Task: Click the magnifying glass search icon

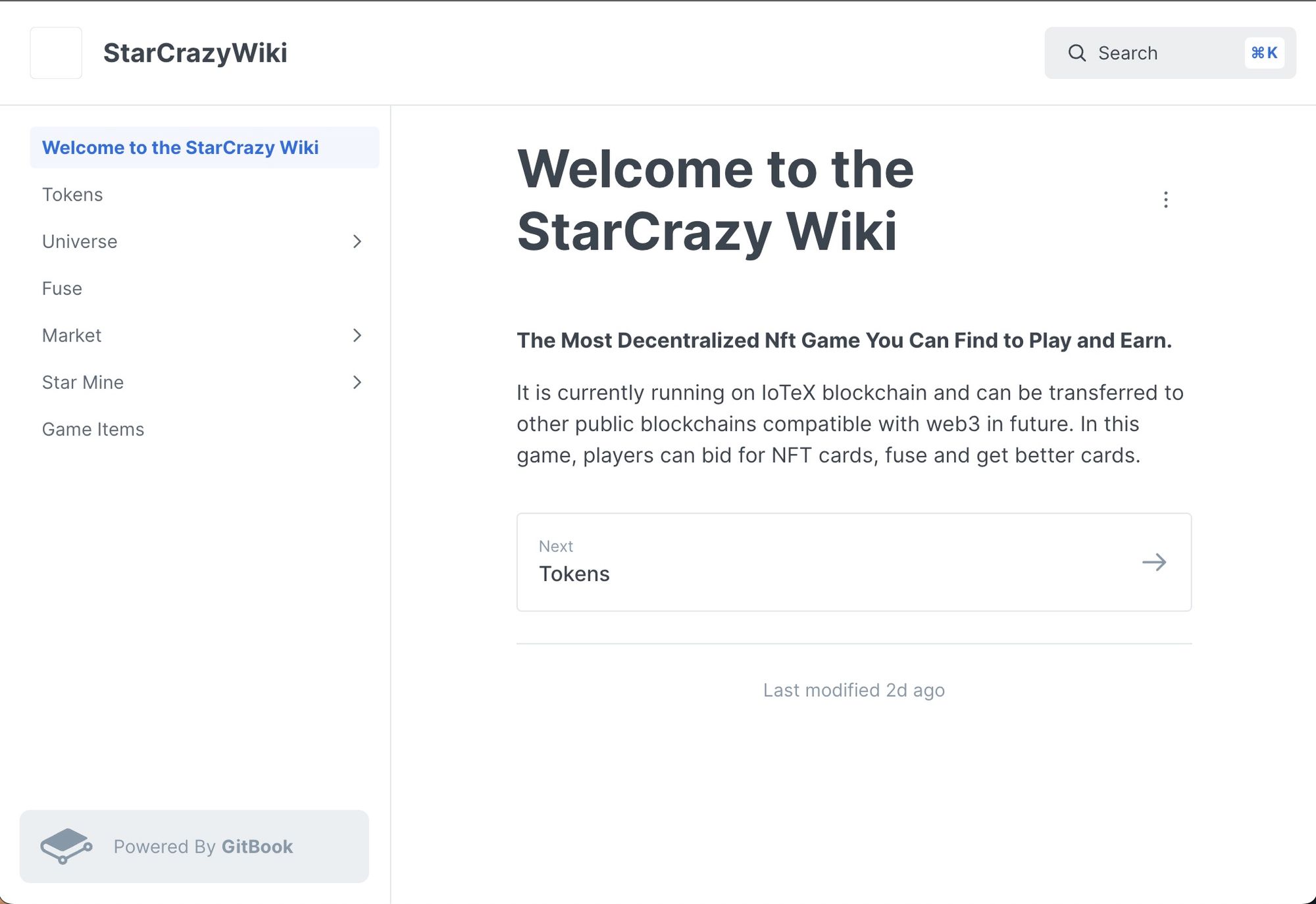Action: coord(1076,53)
